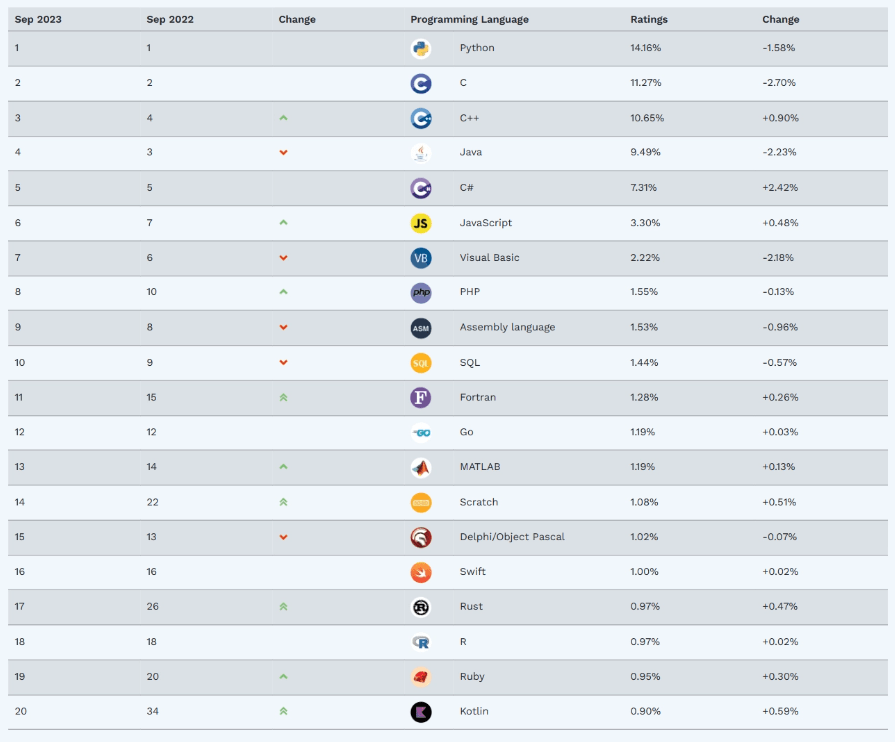The height and width of the screenshot is (742, 895).
Task: Click the double up arrow for Scratch
Action: (283, 502)
